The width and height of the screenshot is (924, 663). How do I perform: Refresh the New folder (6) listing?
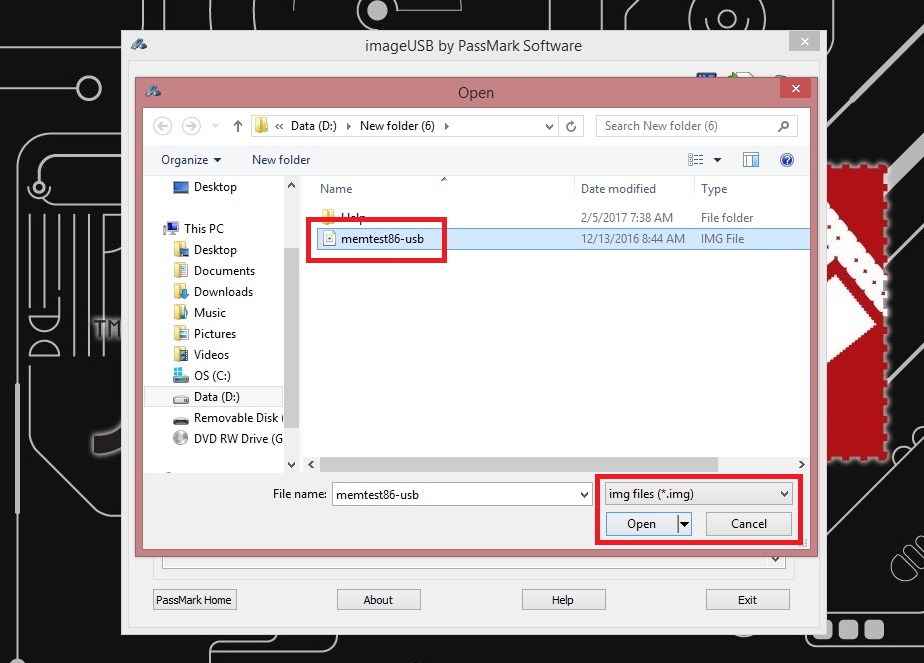pyautogui.click(x=571, y=126)
